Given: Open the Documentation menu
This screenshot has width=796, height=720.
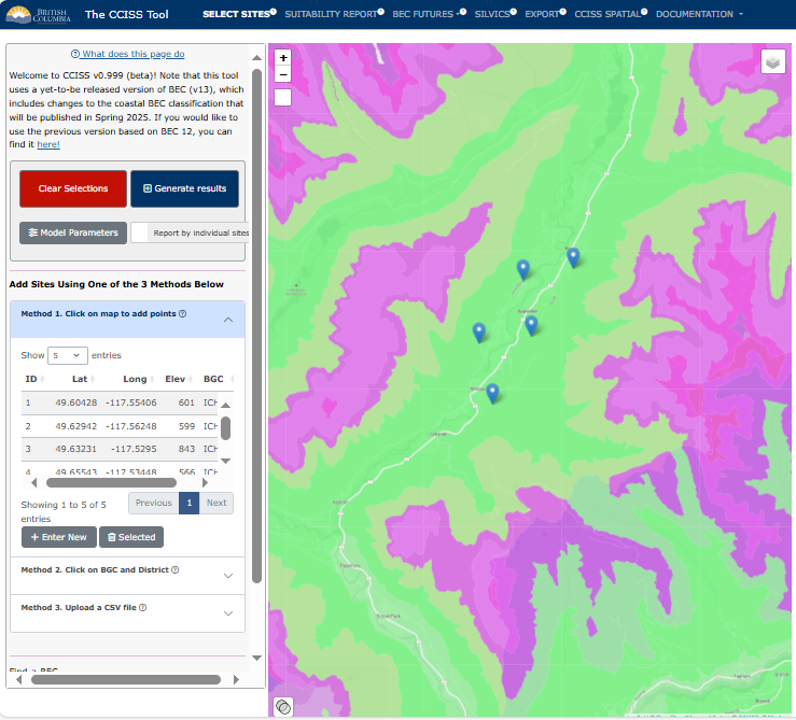Looking at the screenshot, I should pyautogui.click(x=699, y=15).
